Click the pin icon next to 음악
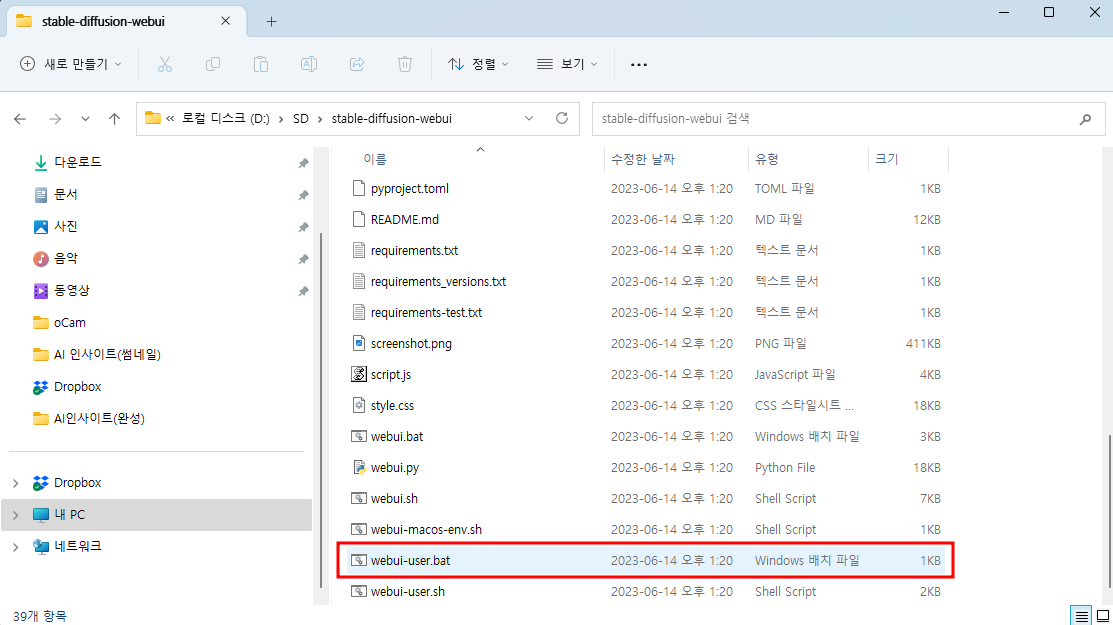This screenshot has width=1113, height=625. [x=303, y=259]
